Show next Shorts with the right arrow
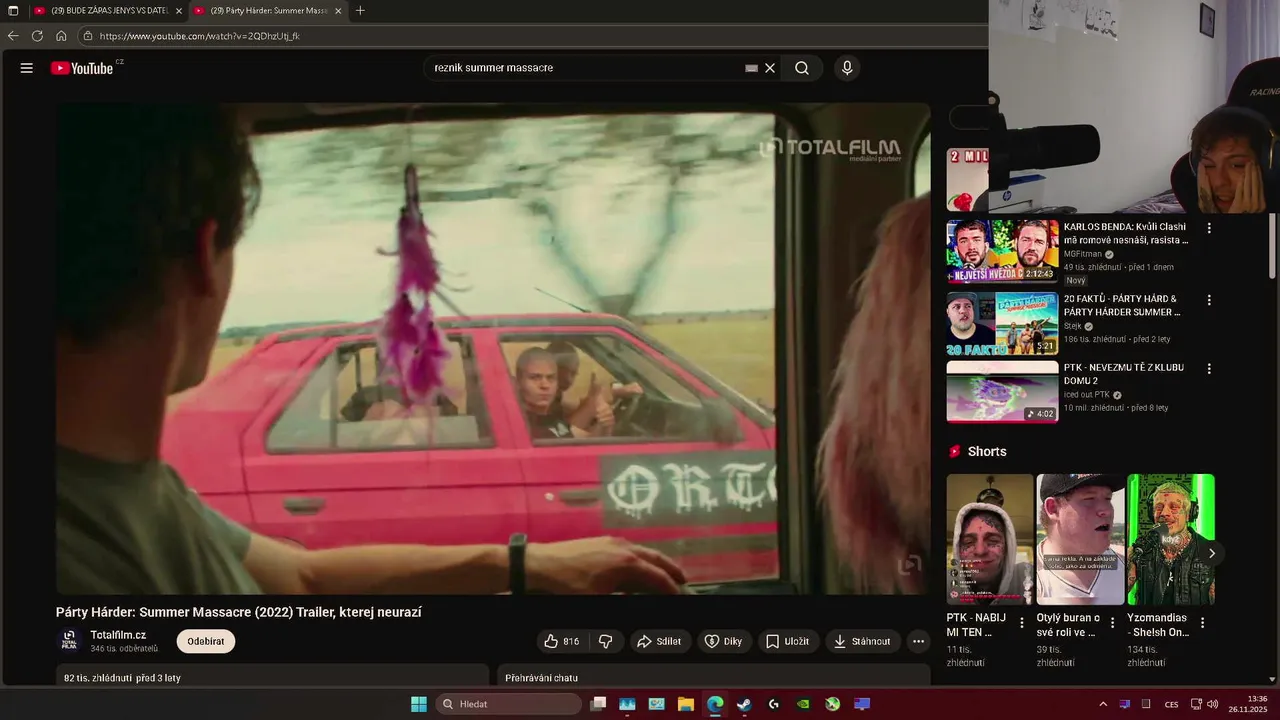Viewport: 1280px width, 720px height. (x=1212, y=553)
